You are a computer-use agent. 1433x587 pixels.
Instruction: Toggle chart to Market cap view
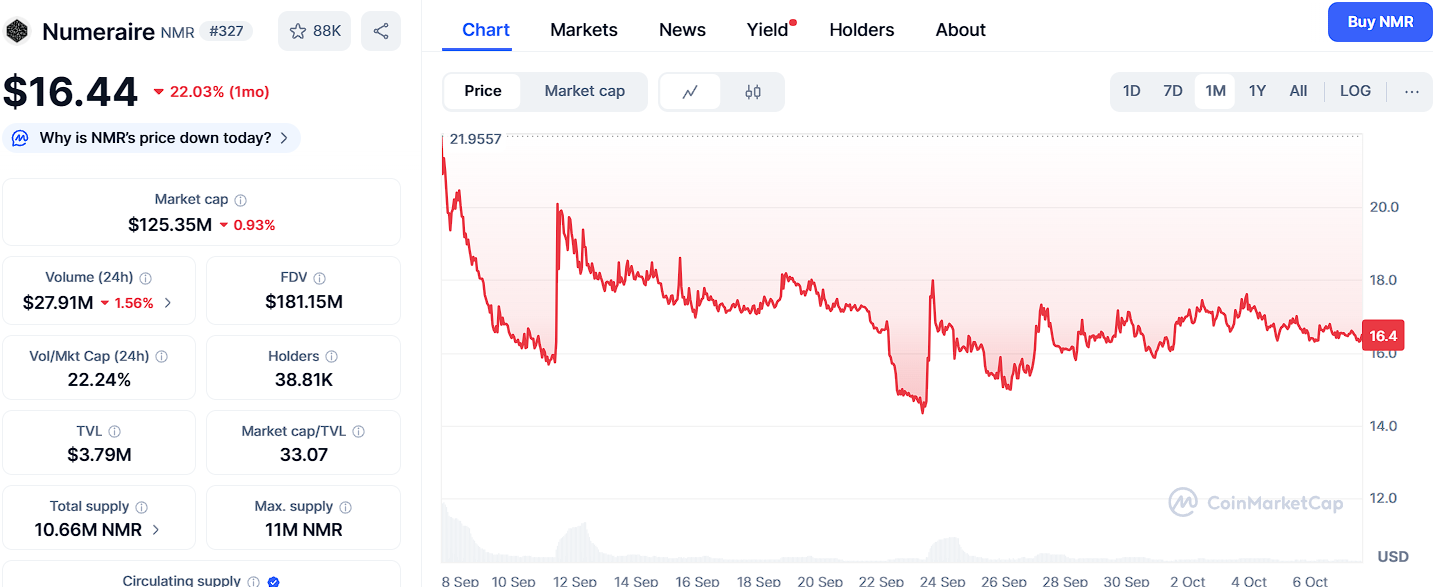pyautogui.click(x=584, y=91)
